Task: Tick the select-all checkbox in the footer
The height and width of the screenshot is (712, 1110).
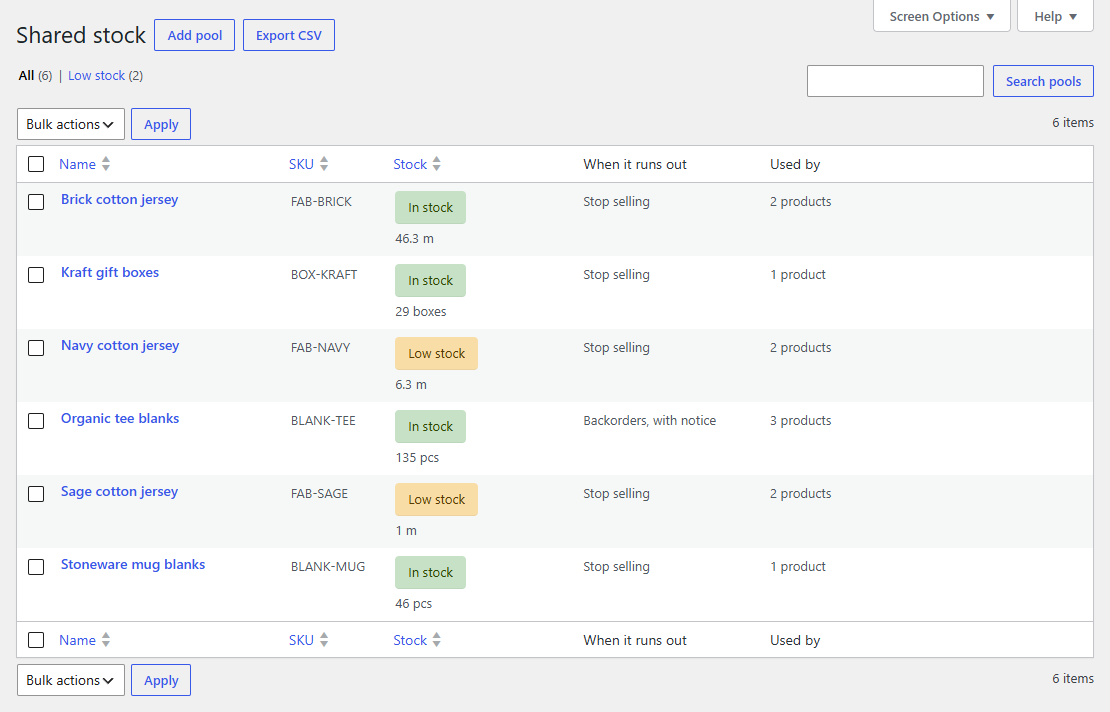Action: pyautogui.click(x=36, y=640)
